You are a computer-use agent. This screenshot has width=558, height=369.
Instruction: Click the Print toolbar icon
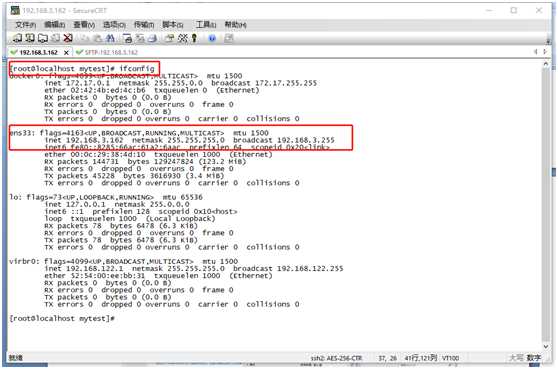pyautogui.click(x=152, y=38)
